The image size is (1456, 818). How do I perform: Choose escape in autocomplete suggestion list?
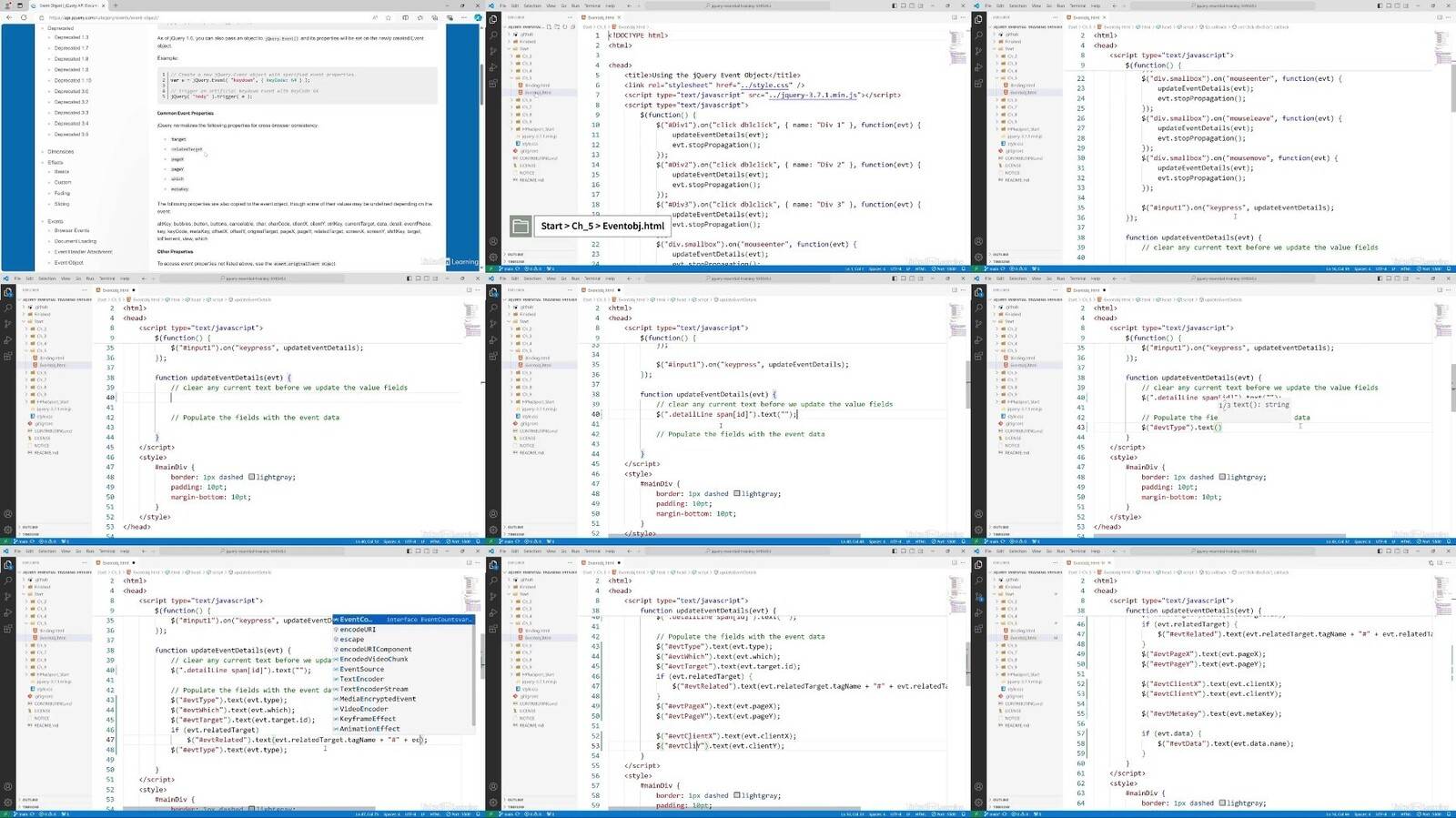click(351, 640)
